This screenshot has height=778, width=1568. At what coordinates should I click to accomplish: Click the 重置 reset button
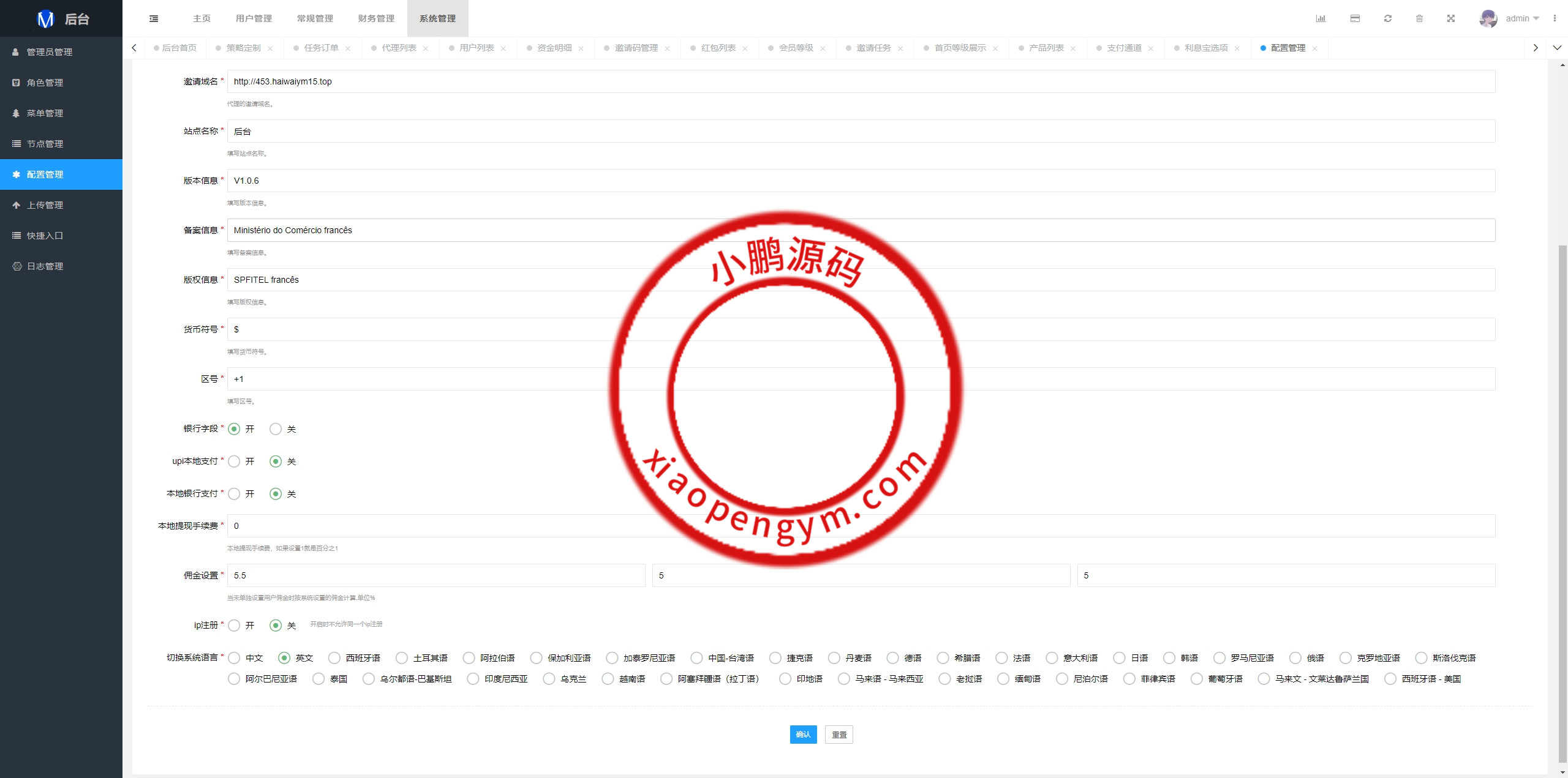click(839, 735)
